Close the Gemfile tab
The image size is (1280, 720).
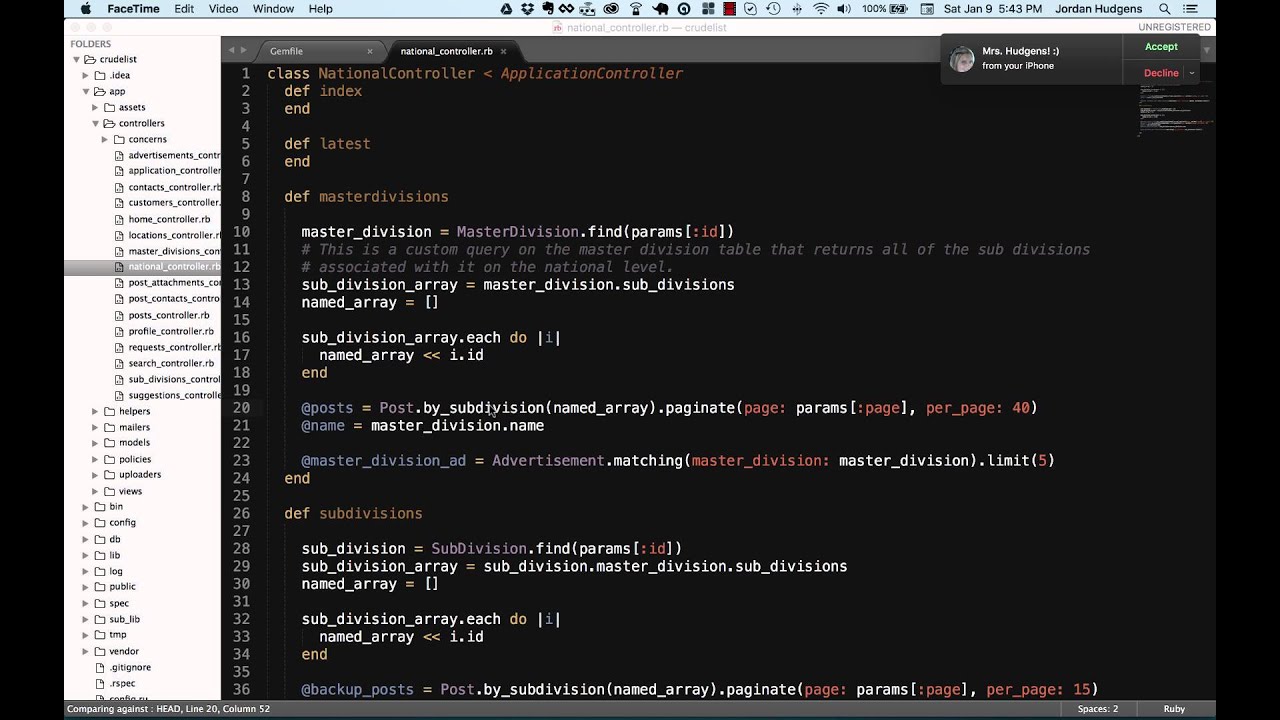click(370, 51)
